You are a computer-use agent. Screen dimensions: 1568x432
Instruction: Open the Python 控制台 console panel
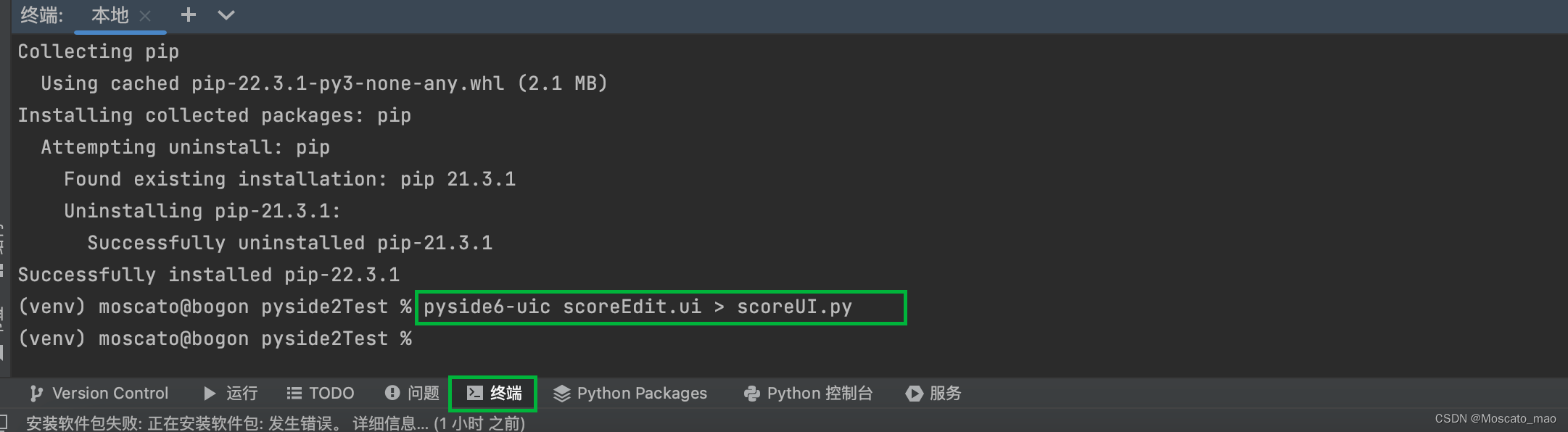point(807,393)
